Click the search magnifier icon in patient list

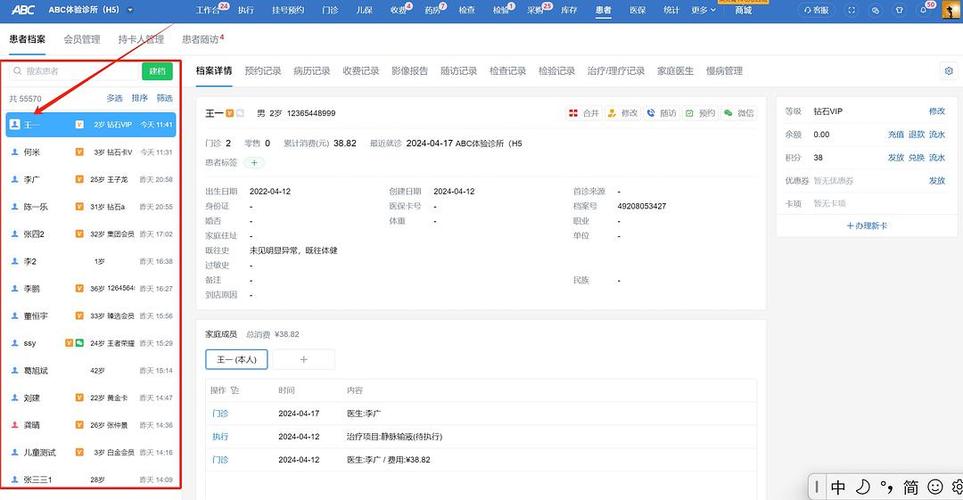18,71
